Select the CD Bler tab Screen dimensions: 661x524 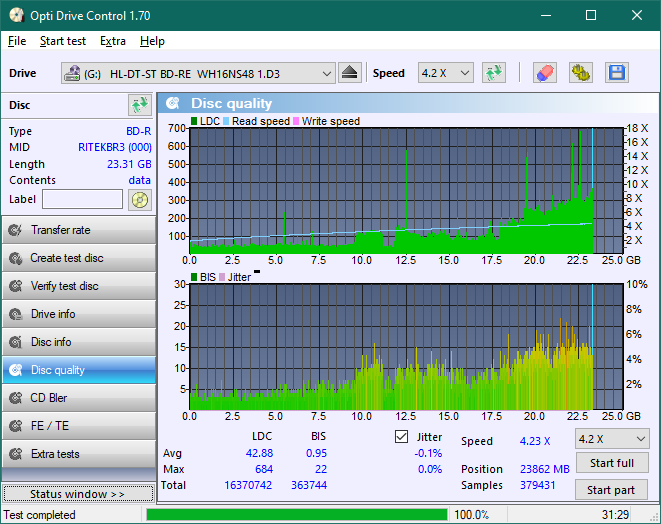[79, 398]
